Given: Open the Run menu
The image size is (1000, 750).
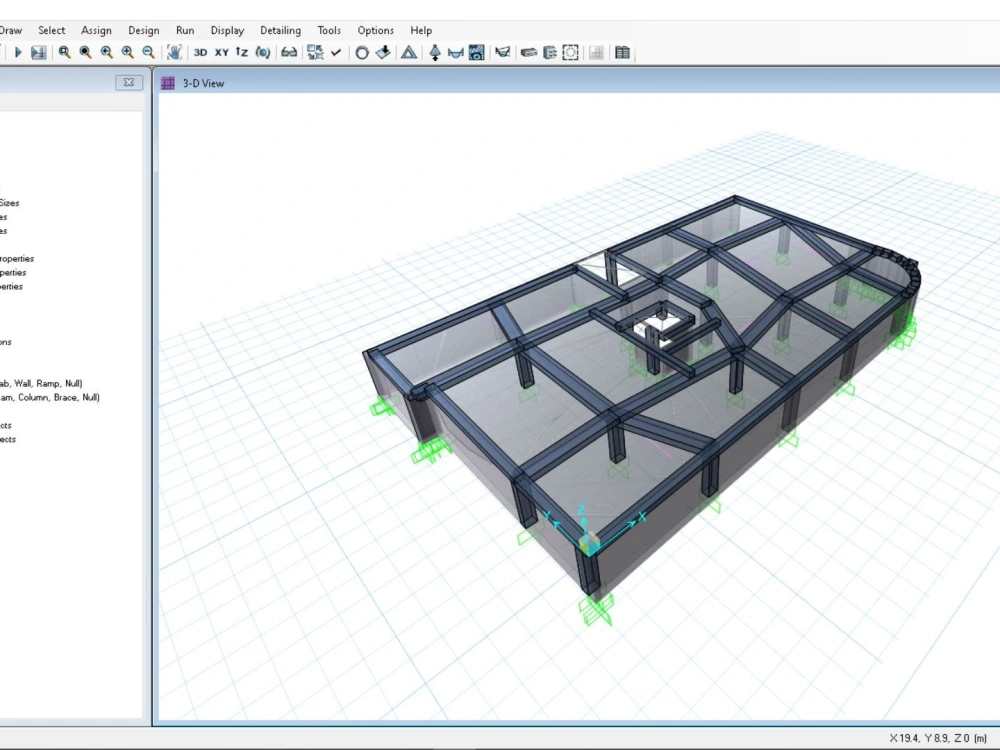Looking at the screenshot, I should pos(185,30).
